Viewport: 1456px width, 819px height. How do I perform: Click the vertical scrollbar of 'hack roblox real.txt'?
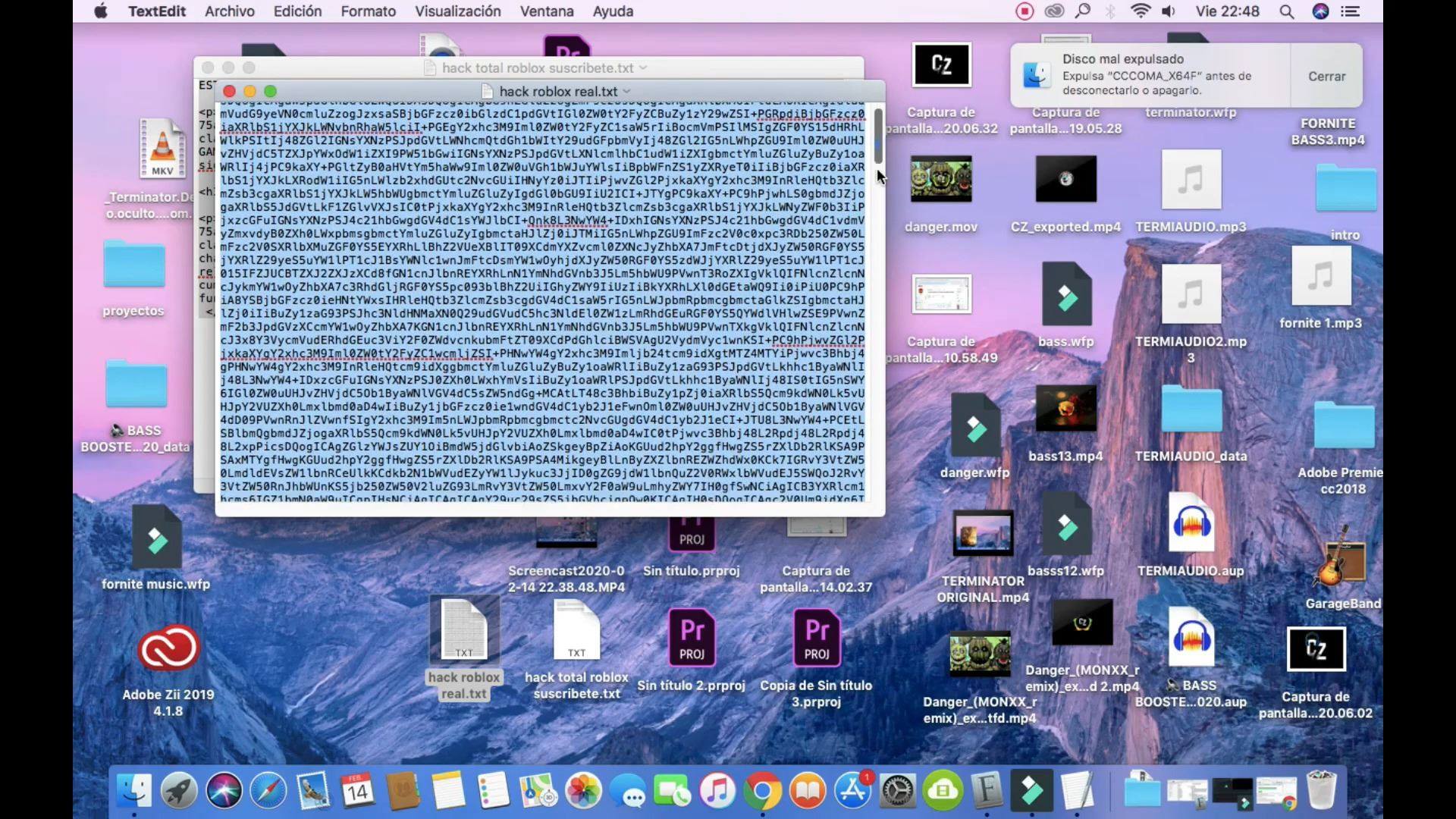(878, 135)
